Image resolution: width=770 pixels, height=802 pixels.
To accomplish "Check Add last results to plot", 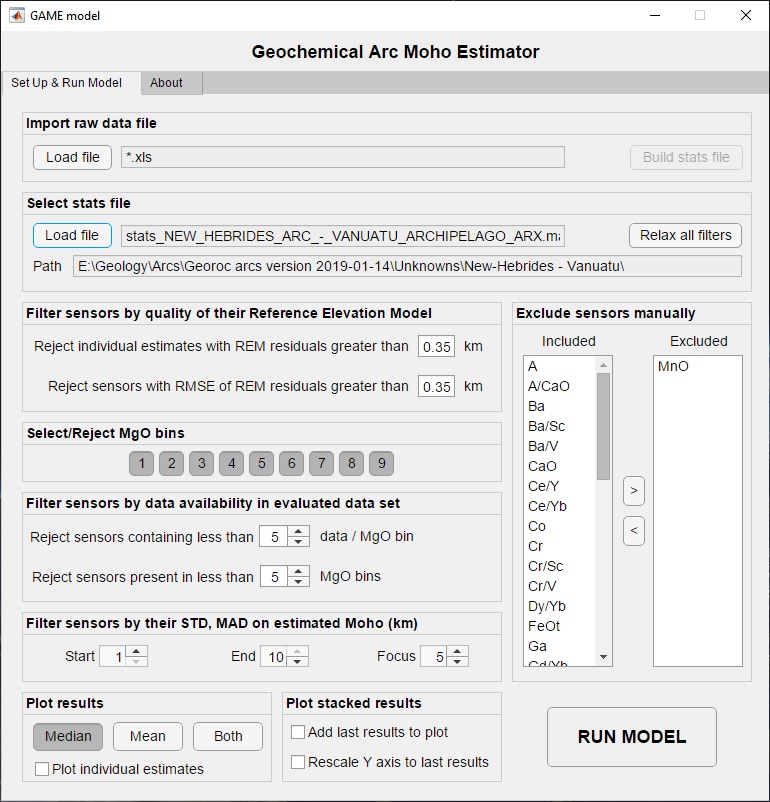I will pos(298,732).
